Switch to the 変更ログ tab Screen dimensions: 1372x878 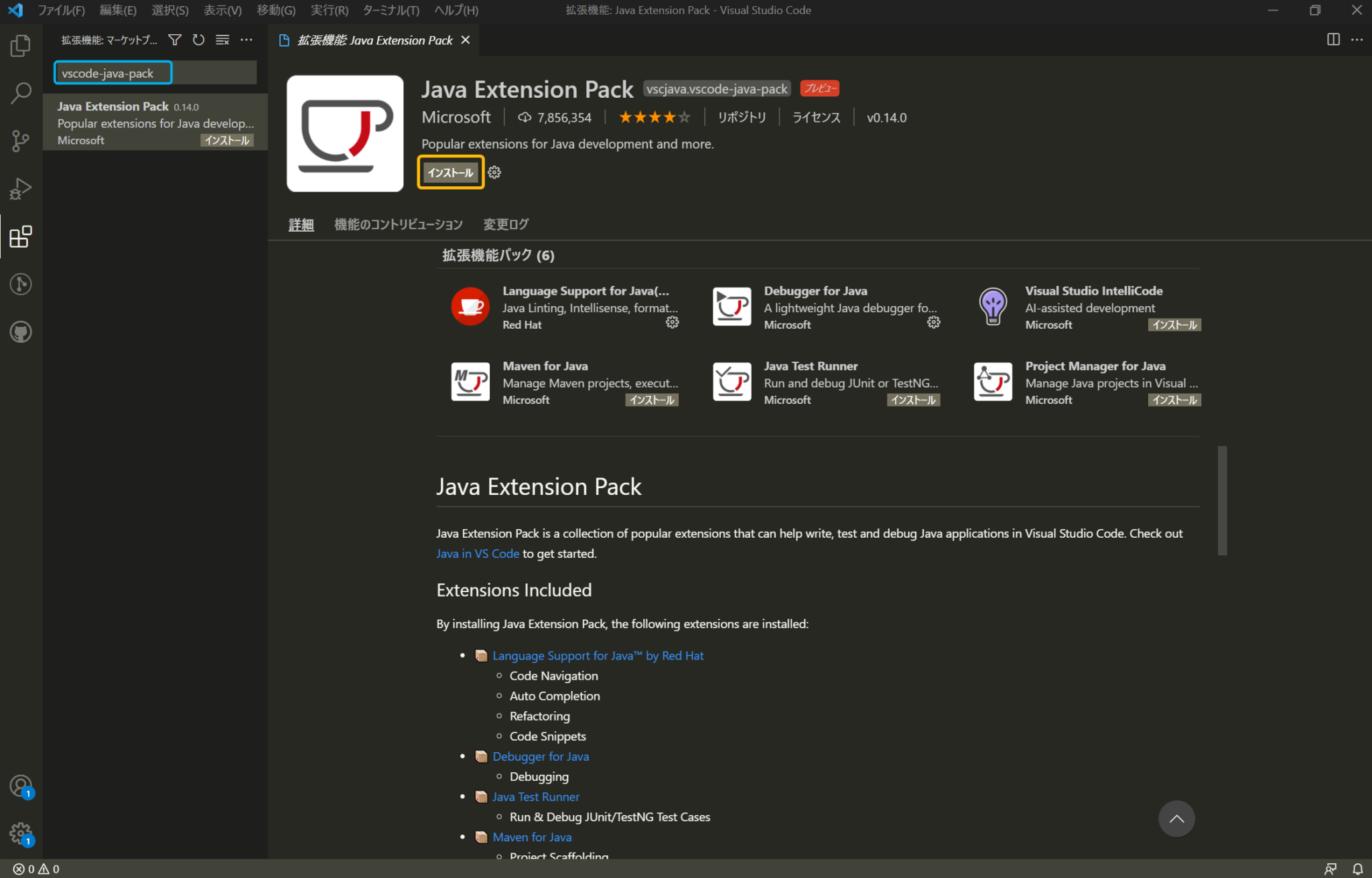coord(506,224)
